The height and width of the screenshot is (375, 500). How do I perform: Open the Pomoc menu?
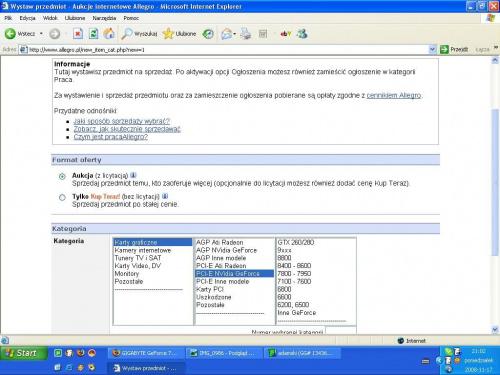tap(131, 18)
